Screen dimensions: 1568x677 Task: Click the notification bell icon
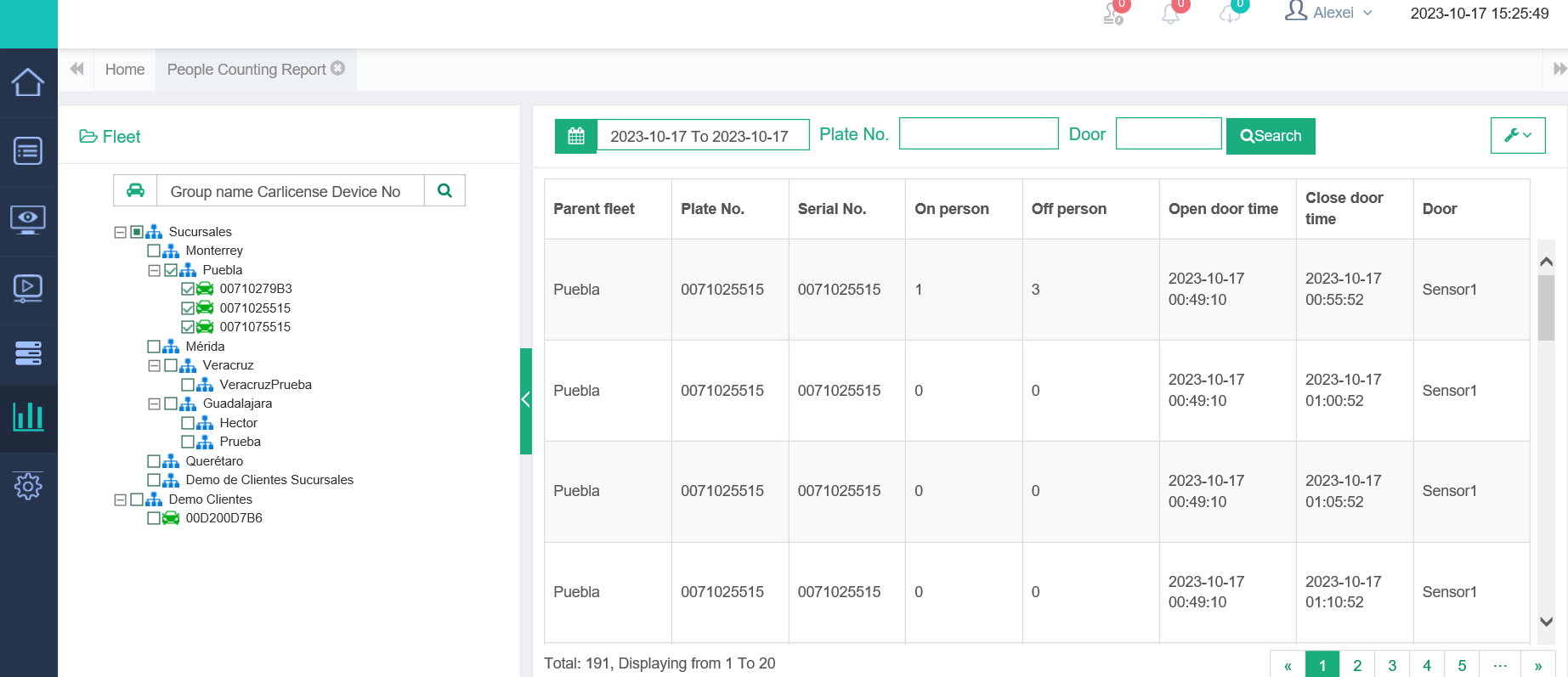(1171, 14)
